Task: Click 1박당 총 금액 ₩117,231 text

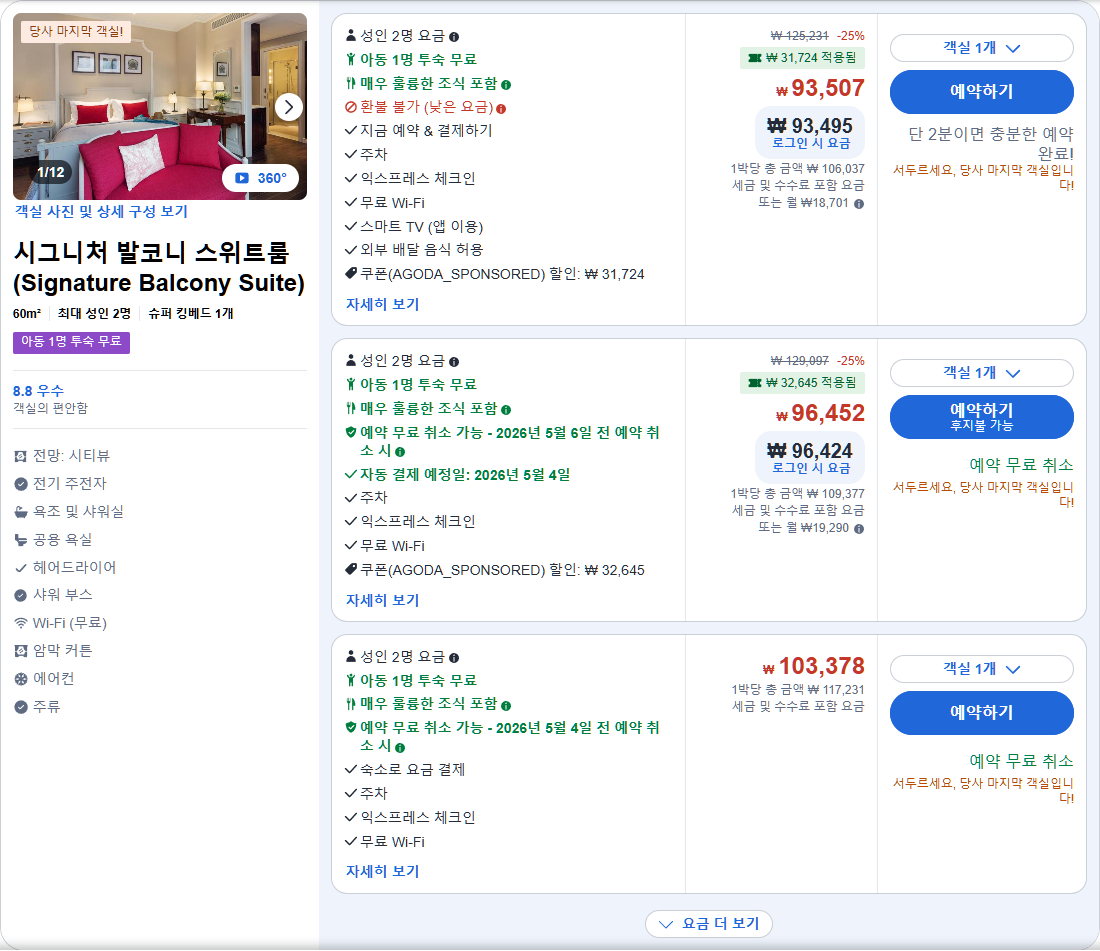Action: click(798, 689)
